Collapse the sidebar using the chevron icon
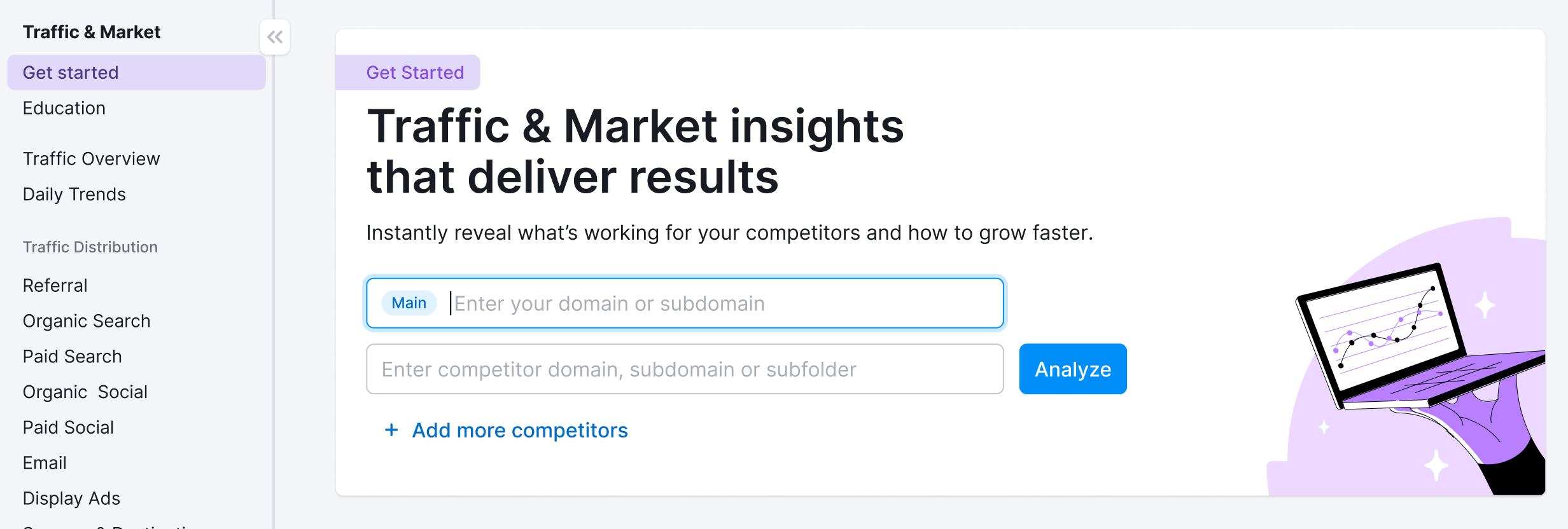Image resolution: width=1568 pixels, height=529 pixels. point(276,37)
